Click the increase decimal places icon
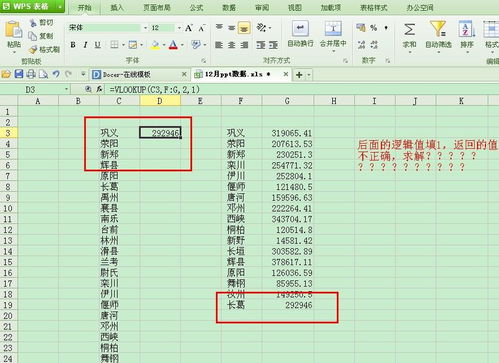The height and width of the screenshot is (363, 499). (x=361, y=45)
